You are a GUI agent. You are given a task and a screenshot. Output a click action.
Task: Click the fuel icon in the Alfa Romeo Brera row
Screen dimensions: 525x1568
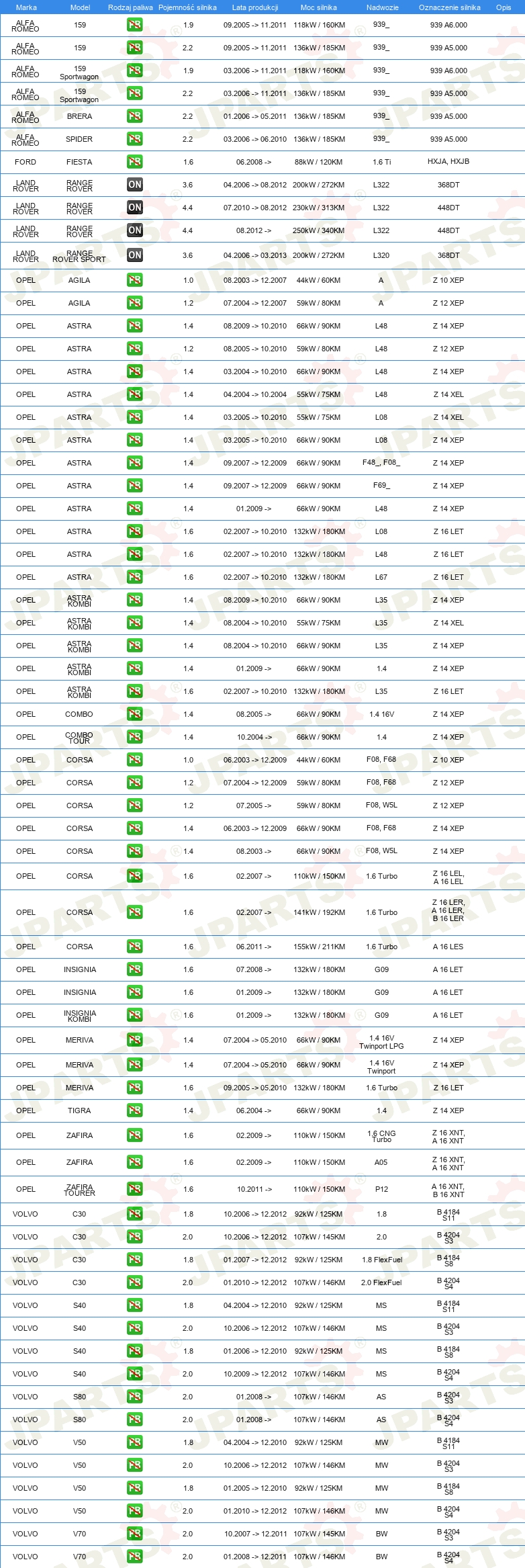134,116
